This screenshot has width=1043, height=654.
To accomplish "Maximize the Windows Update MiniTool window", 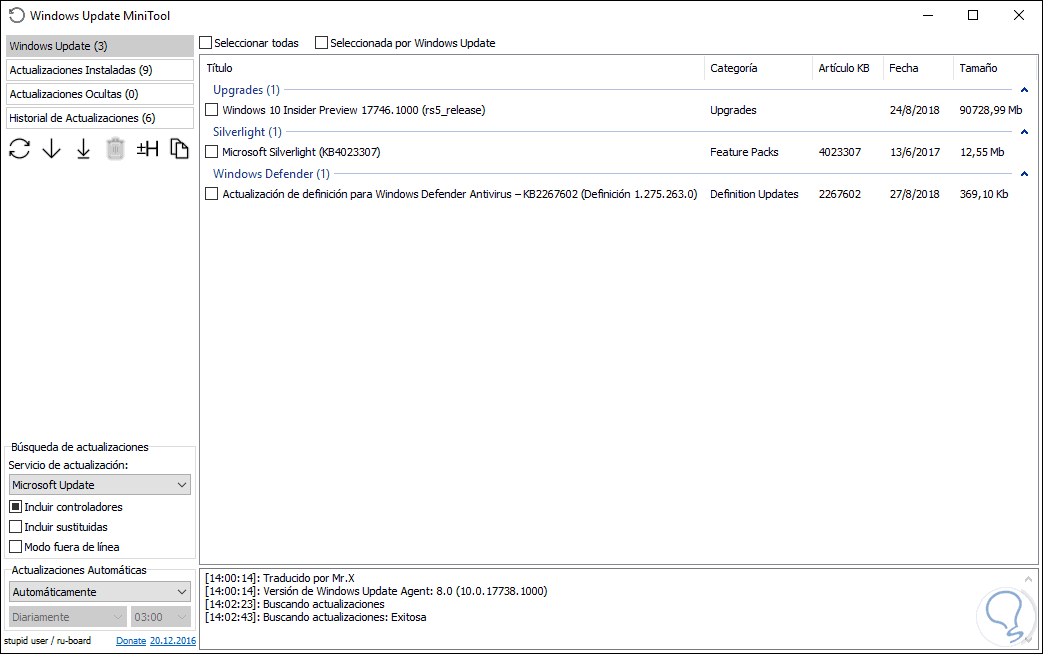I will point(973,15).
